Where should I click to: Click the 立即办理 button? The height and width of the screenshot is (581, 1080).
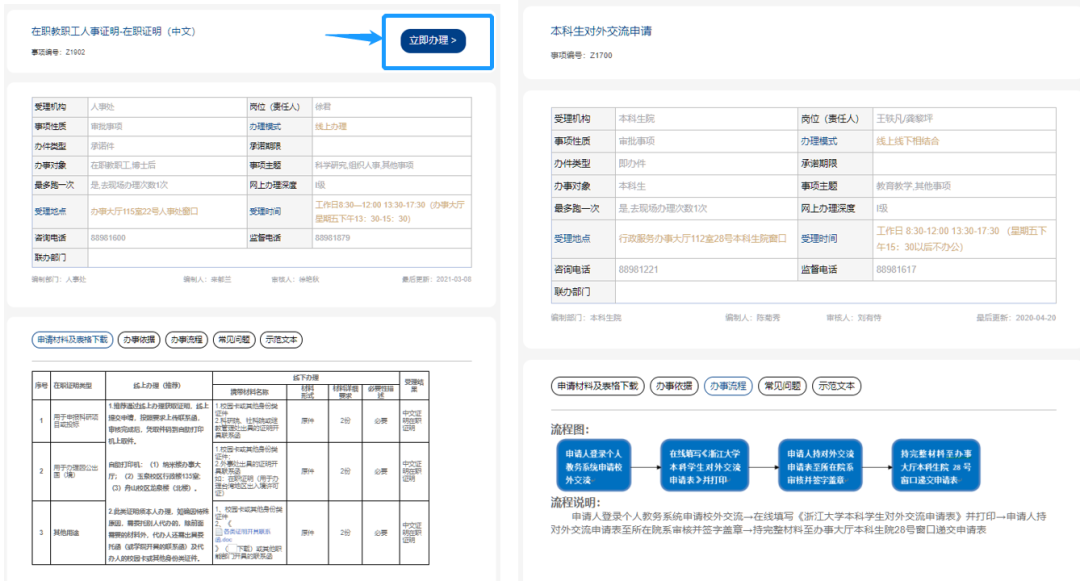pyautogui.click(x=433, y=41)
